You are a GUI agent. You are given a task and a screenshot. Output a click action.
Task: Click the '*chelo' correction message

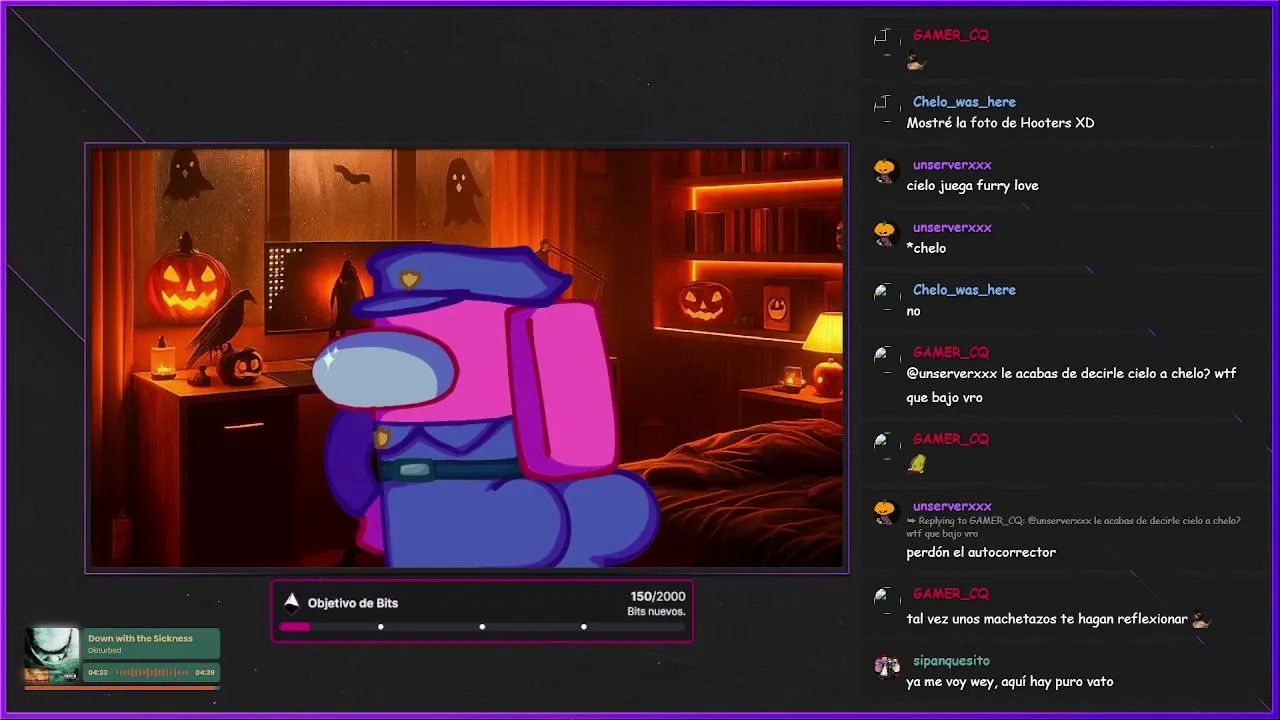pos(926,248)
